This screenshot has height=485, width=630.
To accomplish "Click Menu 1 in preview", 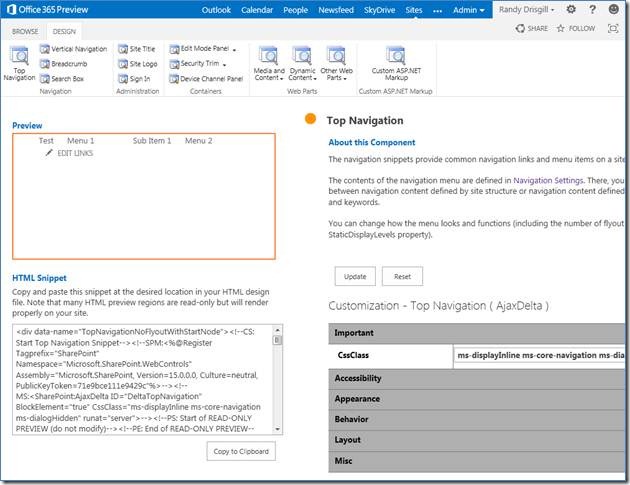I will (80, 141).
